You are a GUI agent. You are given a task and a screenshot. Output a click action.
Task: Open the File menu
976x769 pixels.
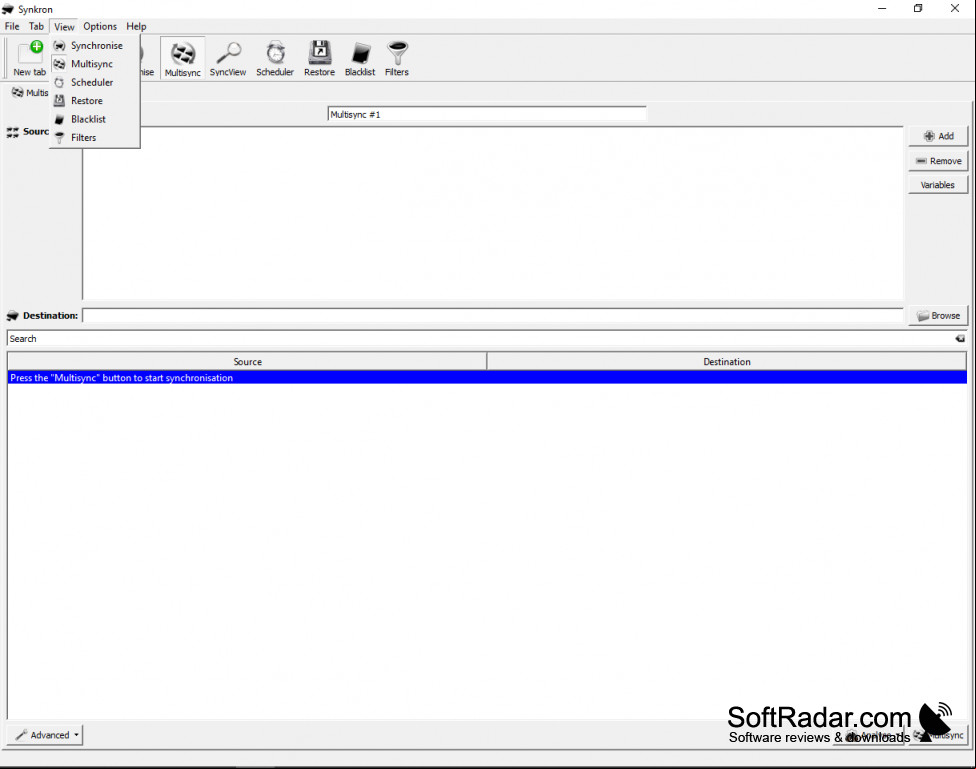point(12,26)
